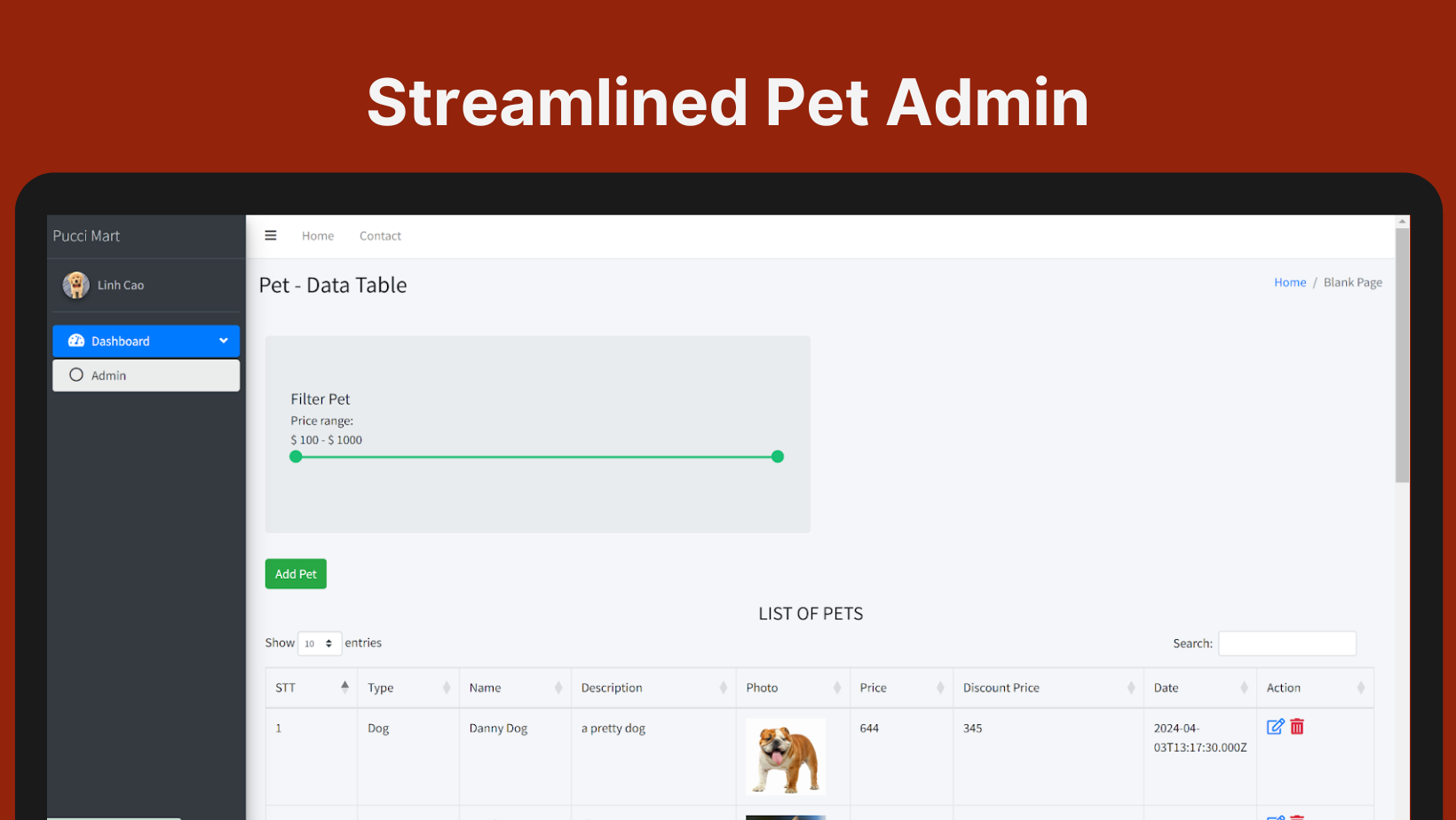Select the Admin circle item in sidebar

click(x=146, y=375)
